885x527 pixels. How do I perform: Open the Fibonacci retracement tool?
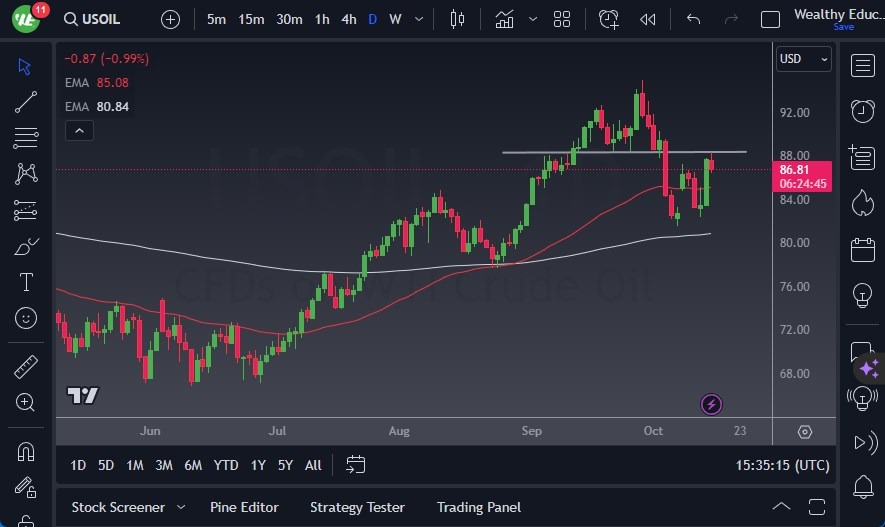click(26, 137)
